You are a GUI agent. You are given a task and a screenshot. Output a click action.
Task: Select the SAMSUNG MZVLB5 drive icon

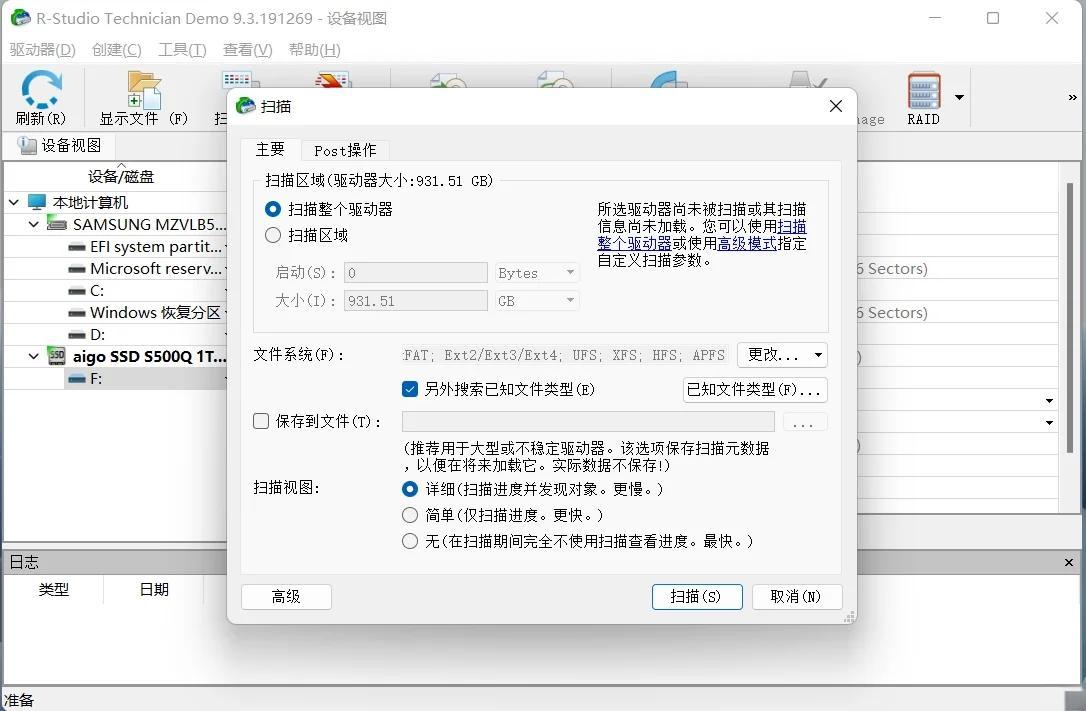tap(57, 224)
